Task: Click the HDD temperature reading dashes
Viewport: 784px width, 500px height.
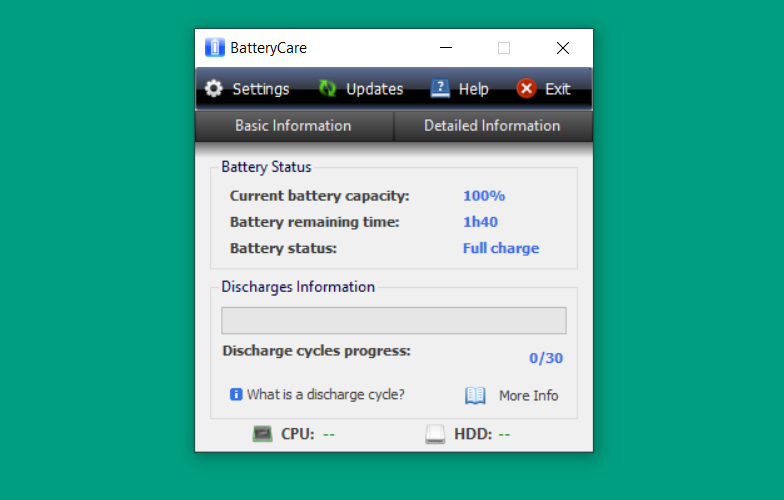Action: (504, 434)
